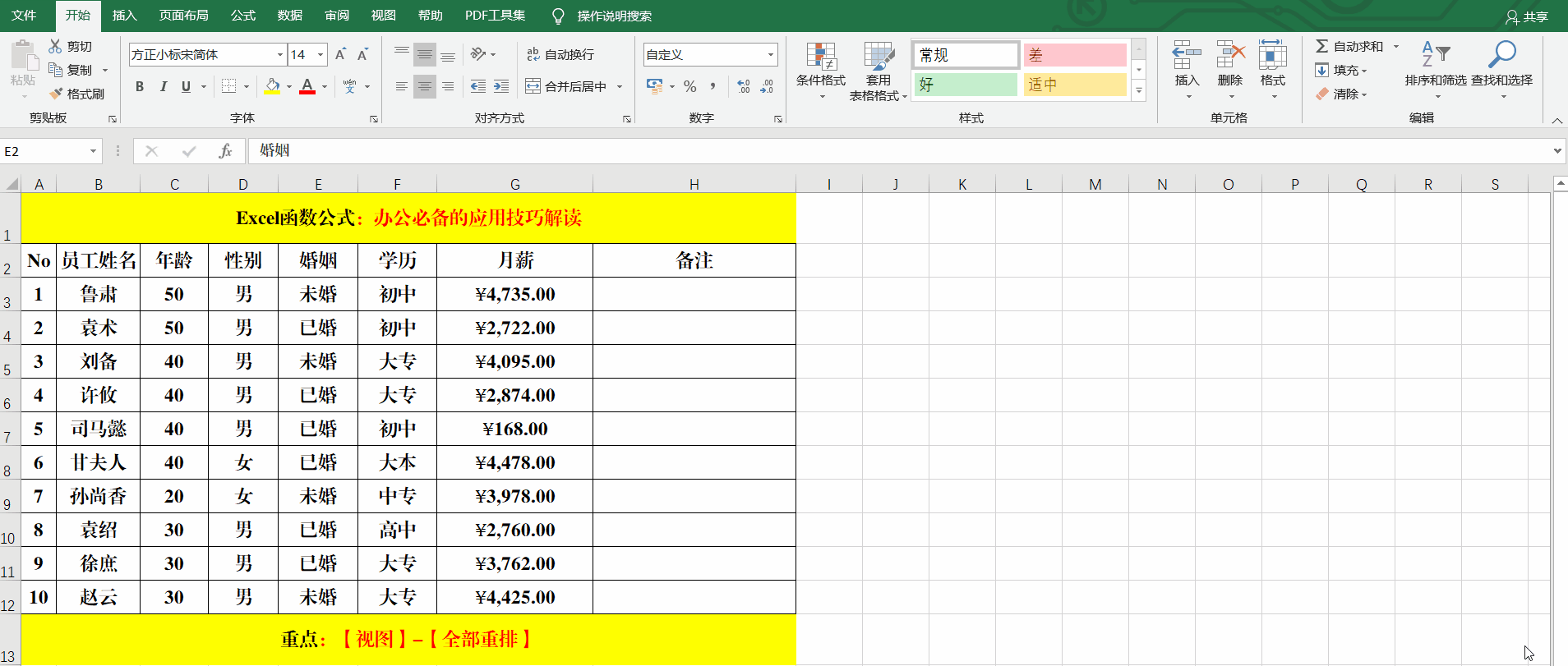Select all cells with the corner triangle
The image size is (1568, 666).
coord(12,184)
